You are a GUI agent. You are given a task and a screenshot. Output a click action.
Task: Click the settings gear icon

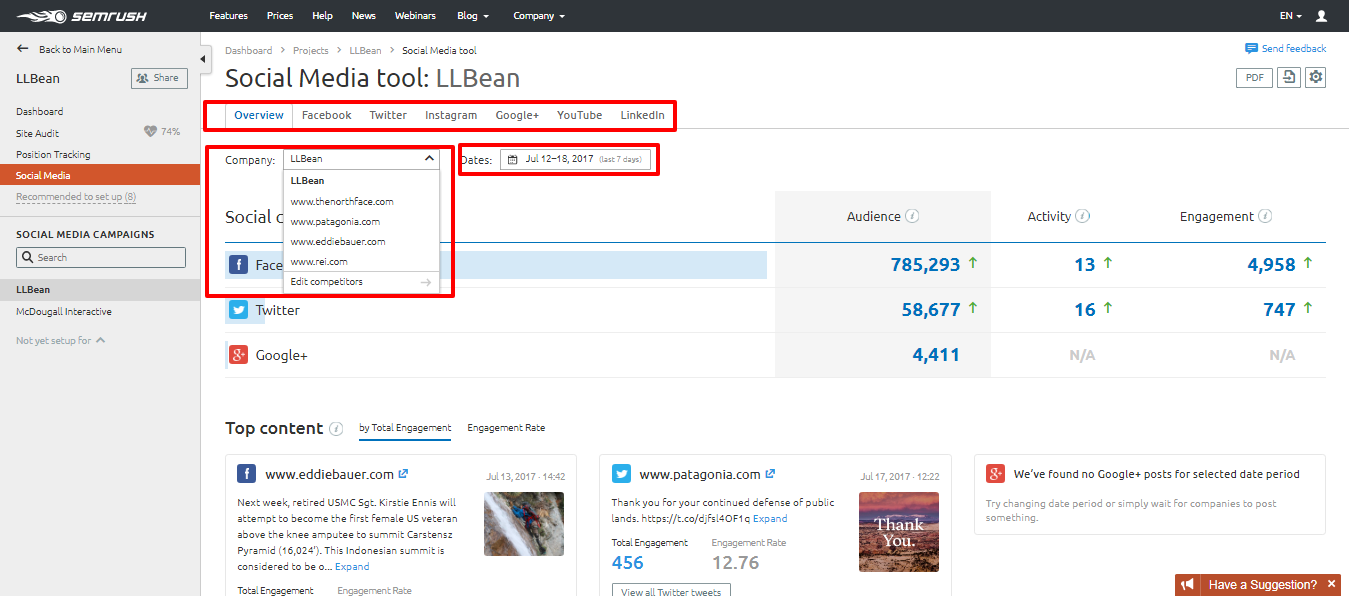[1315, 78]
